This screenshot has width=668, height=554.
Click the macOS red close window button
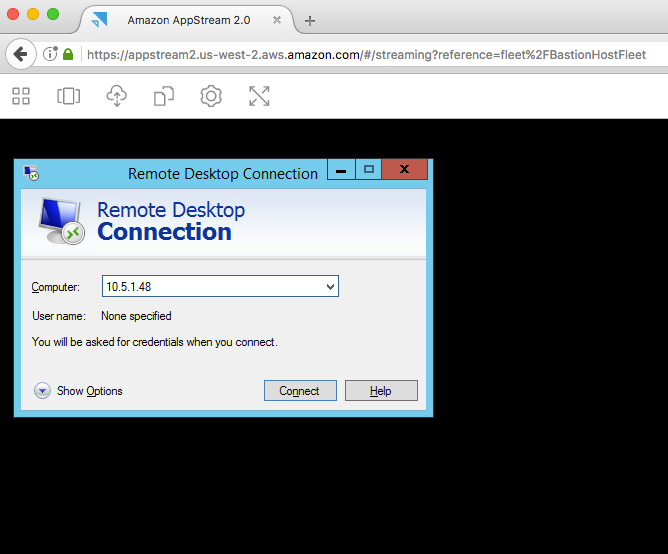click(13, 14)
